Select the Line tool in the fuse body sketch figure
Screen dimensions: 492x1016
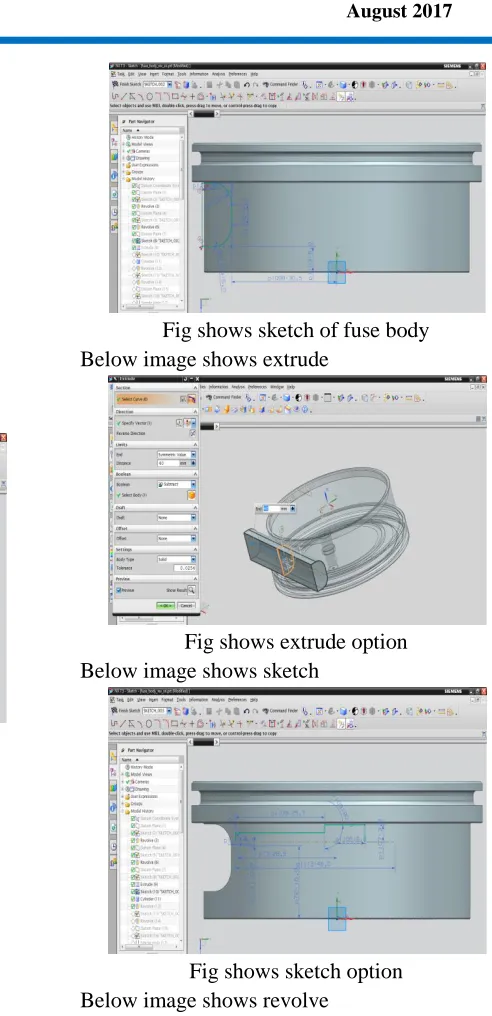(124, 97)
